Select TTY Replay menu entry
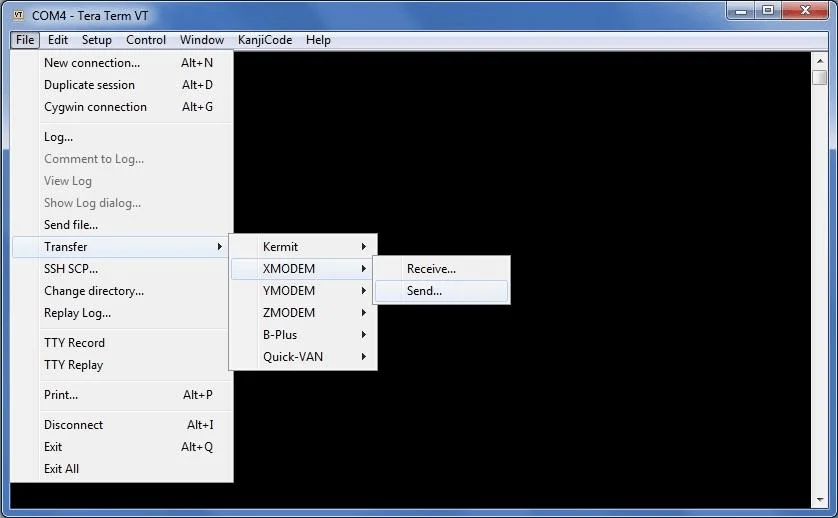838x518 pixels. tap(122, 365)
